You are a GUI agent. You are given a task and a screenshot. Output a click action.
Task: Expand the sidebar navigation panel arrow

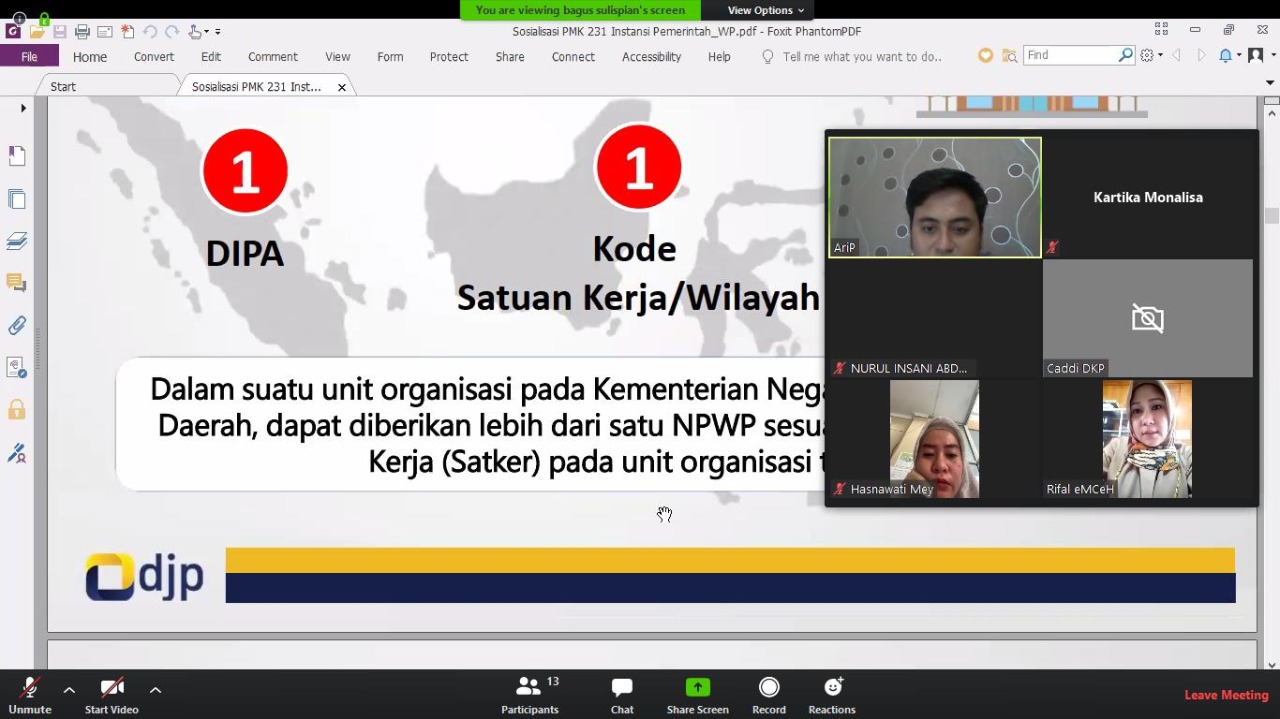click(23, 108)
